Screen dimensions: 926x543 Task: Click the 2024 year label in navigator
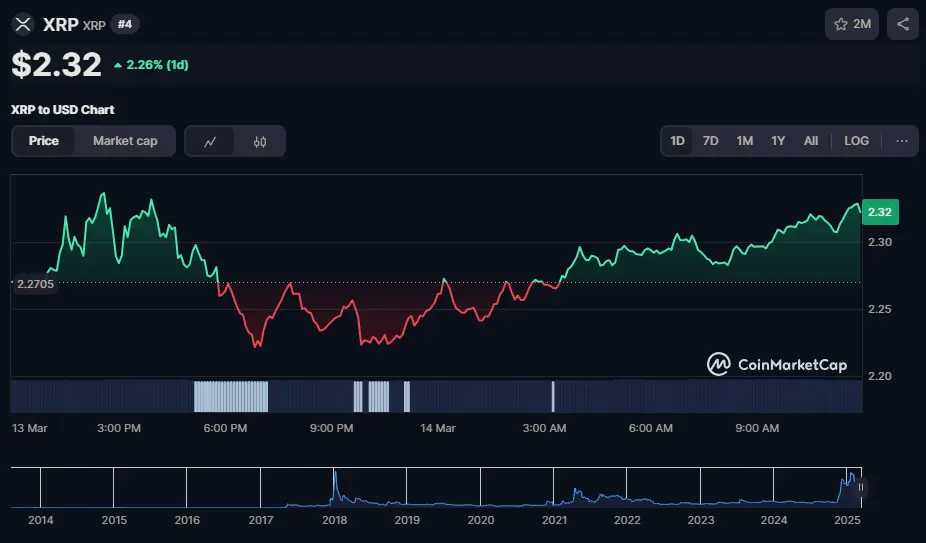point(774,520)
